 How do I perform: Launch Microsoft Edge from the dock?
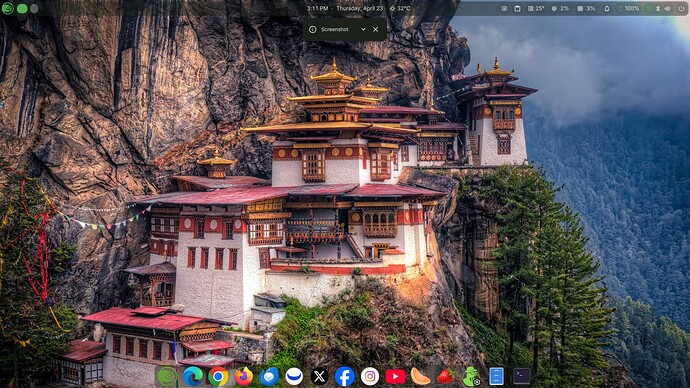pos(193,377)
